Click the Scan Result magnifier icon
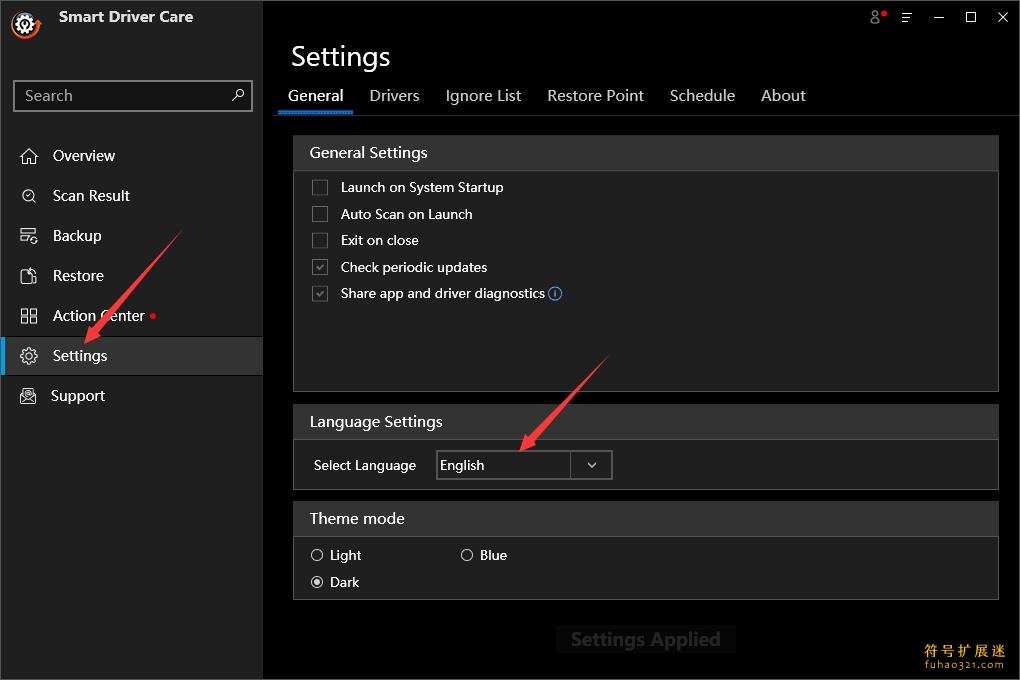This screenshot has height=680, width=1020. tap(29, 196)
